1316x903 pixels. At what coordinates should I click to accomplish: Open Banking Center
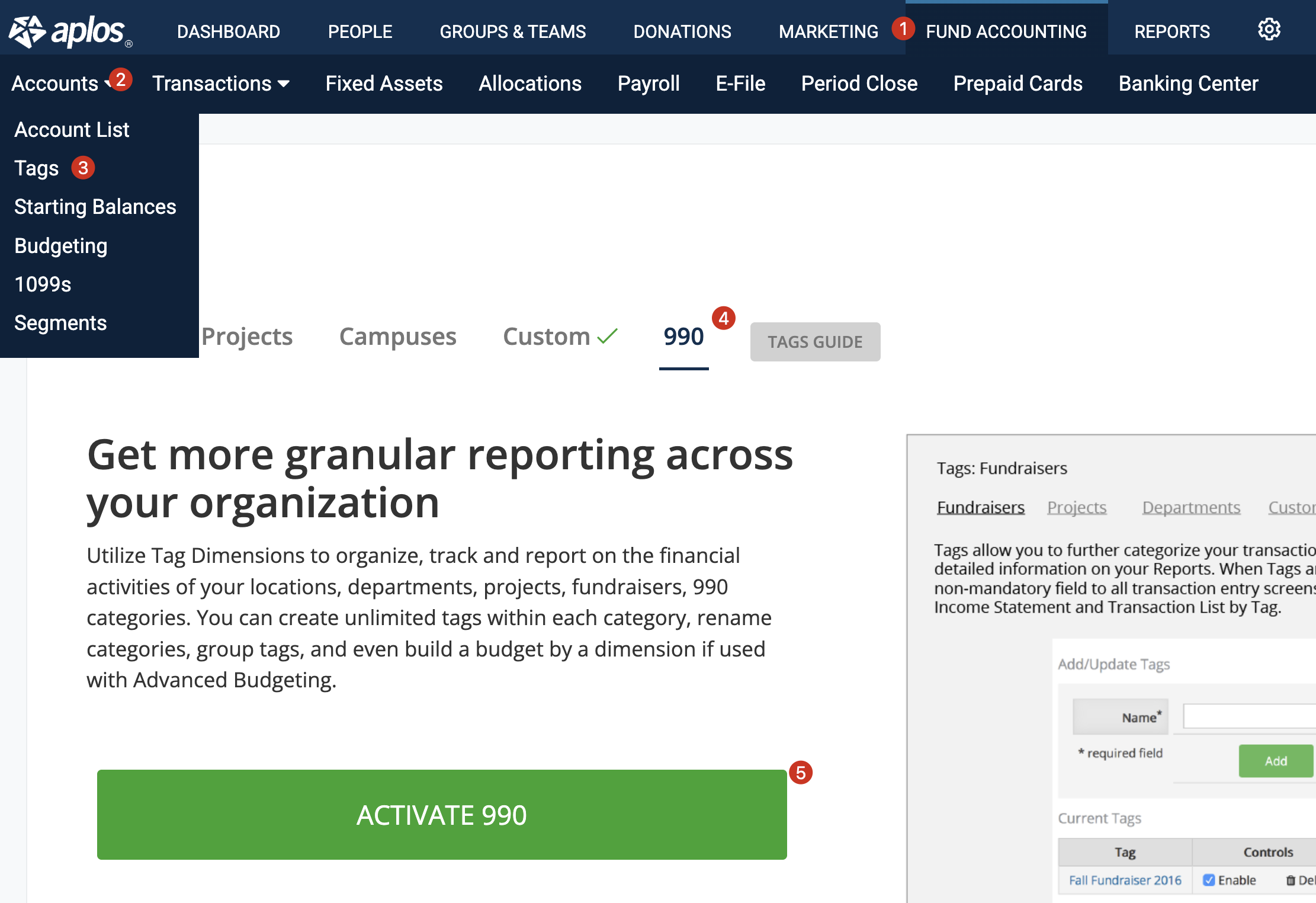click(1189, 84)
